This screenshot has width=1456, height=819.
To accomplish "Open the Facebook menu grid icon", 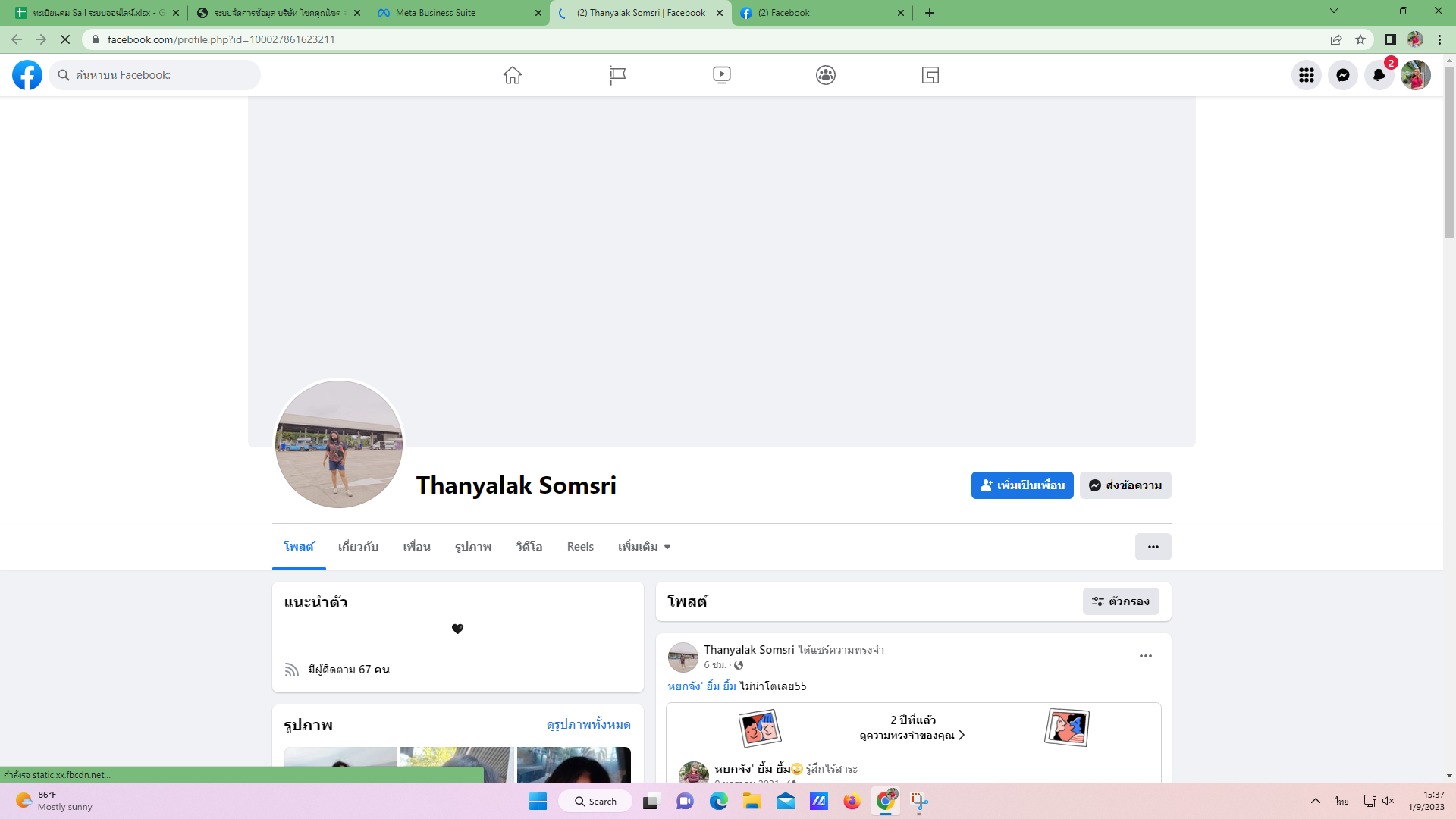I will tap(1306, 75).
